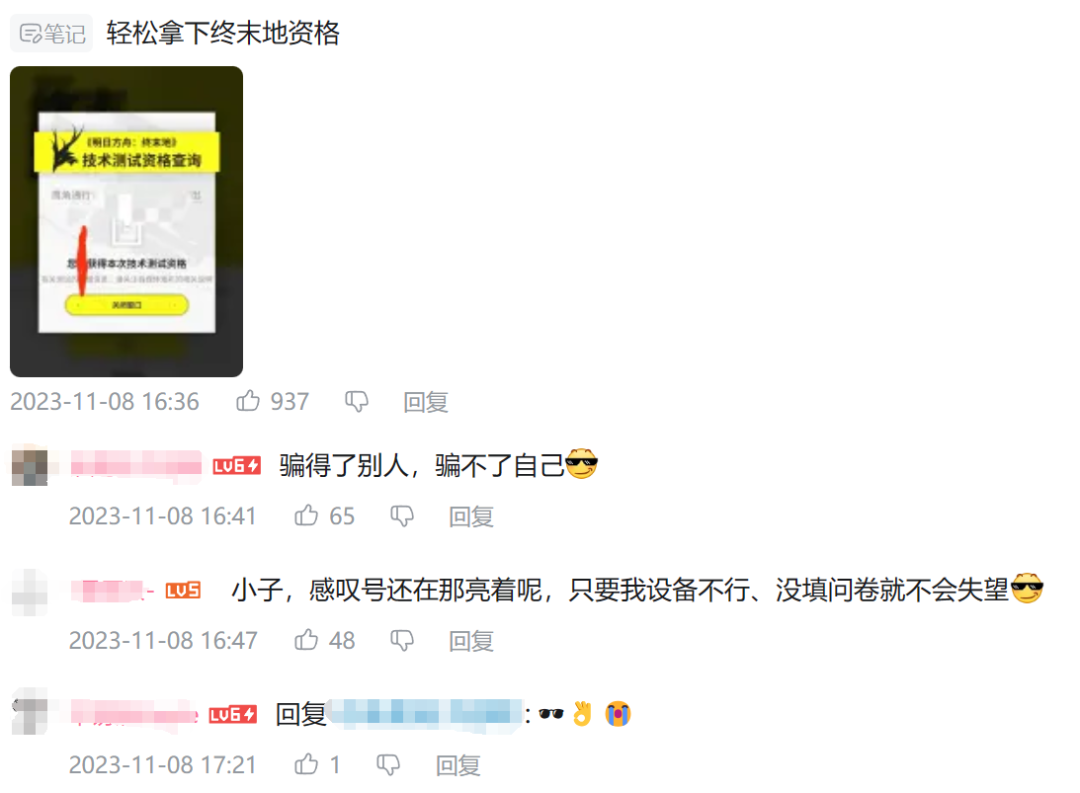The height and width of the screenshot is (793, 1080).
Task: Like the main post with 937 likes
Action: click(x=248, y=400)
